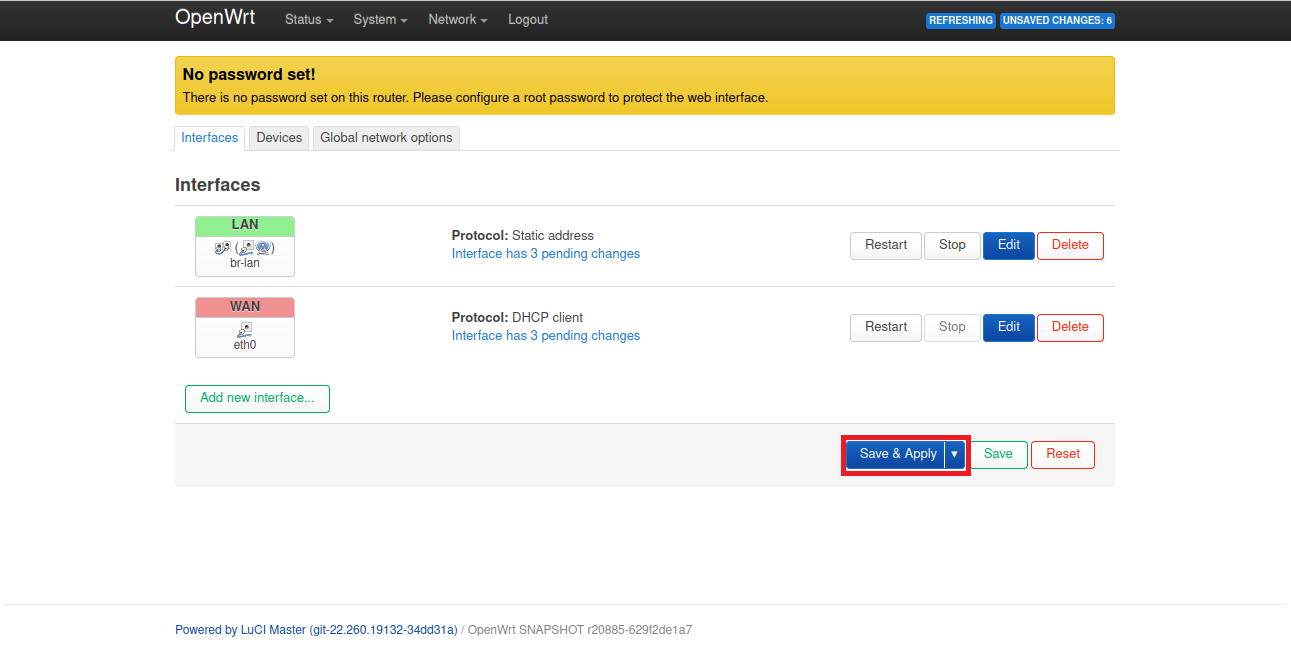Image resolution: width=1291 pixels, height=657 pixels.
Task: Switch to the Global network options tab
Action: coord(386,138)
